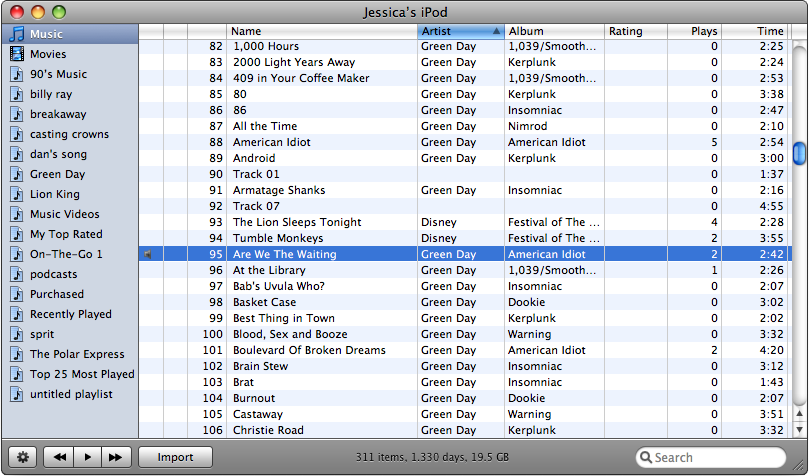Open the 90's Music playlist
Image resolution: width=809 pixels, height=476 pixels.
70,74
